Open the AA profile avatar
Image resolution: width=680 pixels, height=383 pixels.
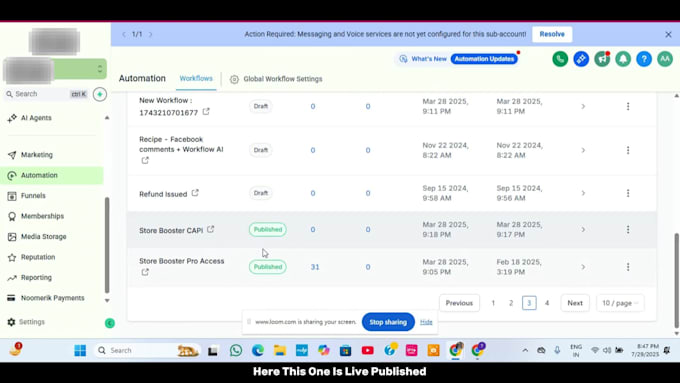pos(665,59)
